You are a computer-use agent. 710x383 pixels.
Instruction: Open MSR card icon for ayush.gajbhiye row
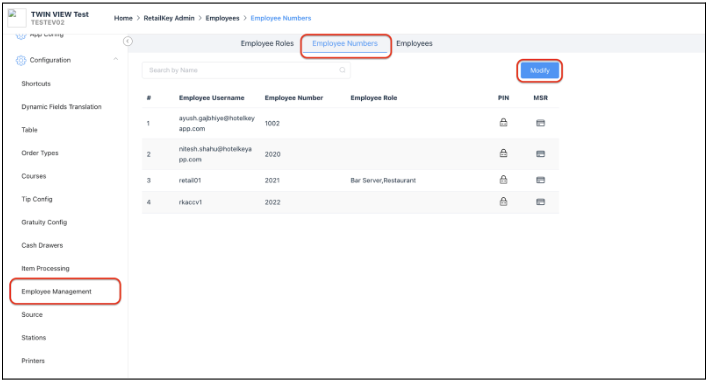[540, 123]
